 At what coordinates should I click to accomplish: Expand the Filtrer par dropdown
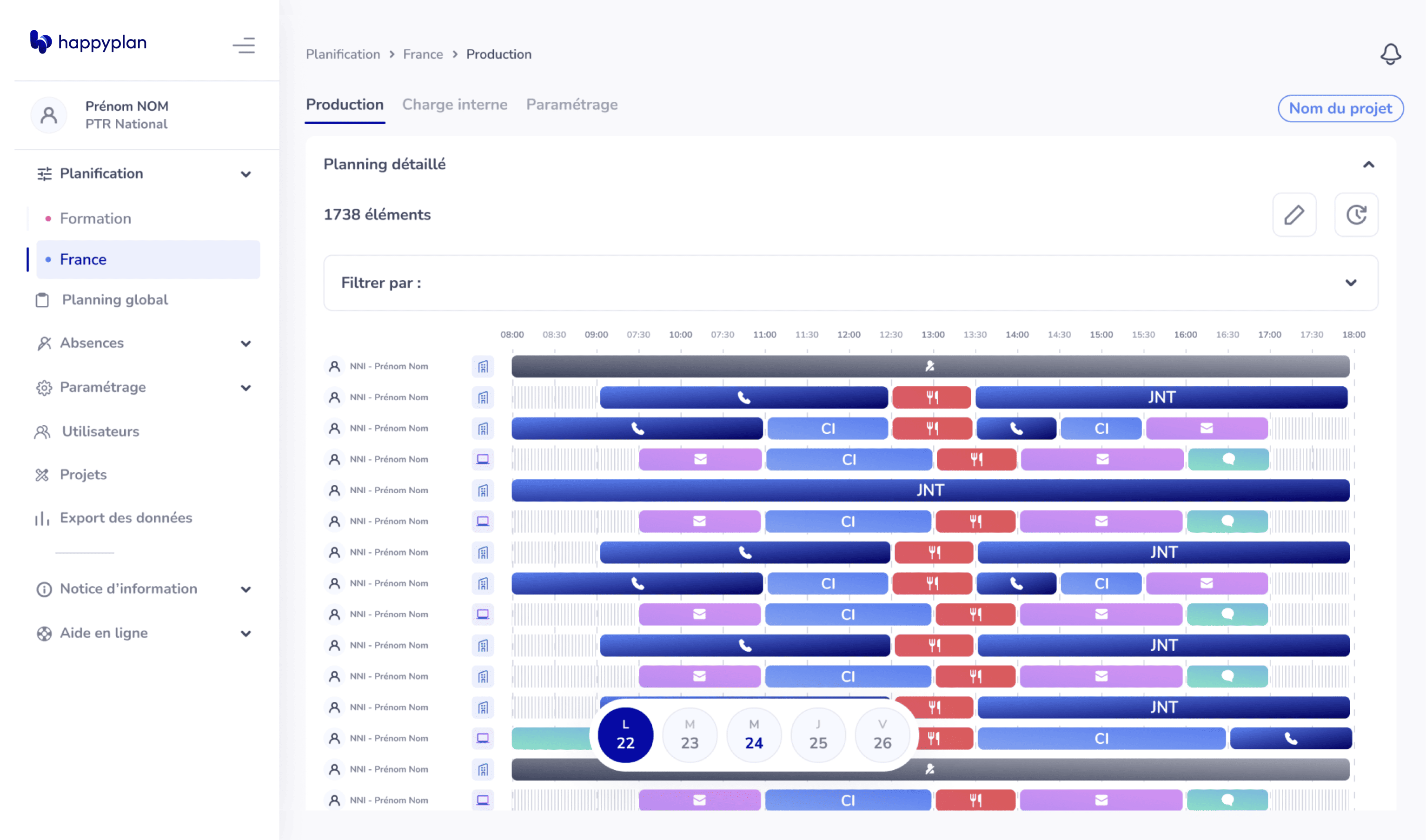pyautogui.click(x=1350, y=283)
